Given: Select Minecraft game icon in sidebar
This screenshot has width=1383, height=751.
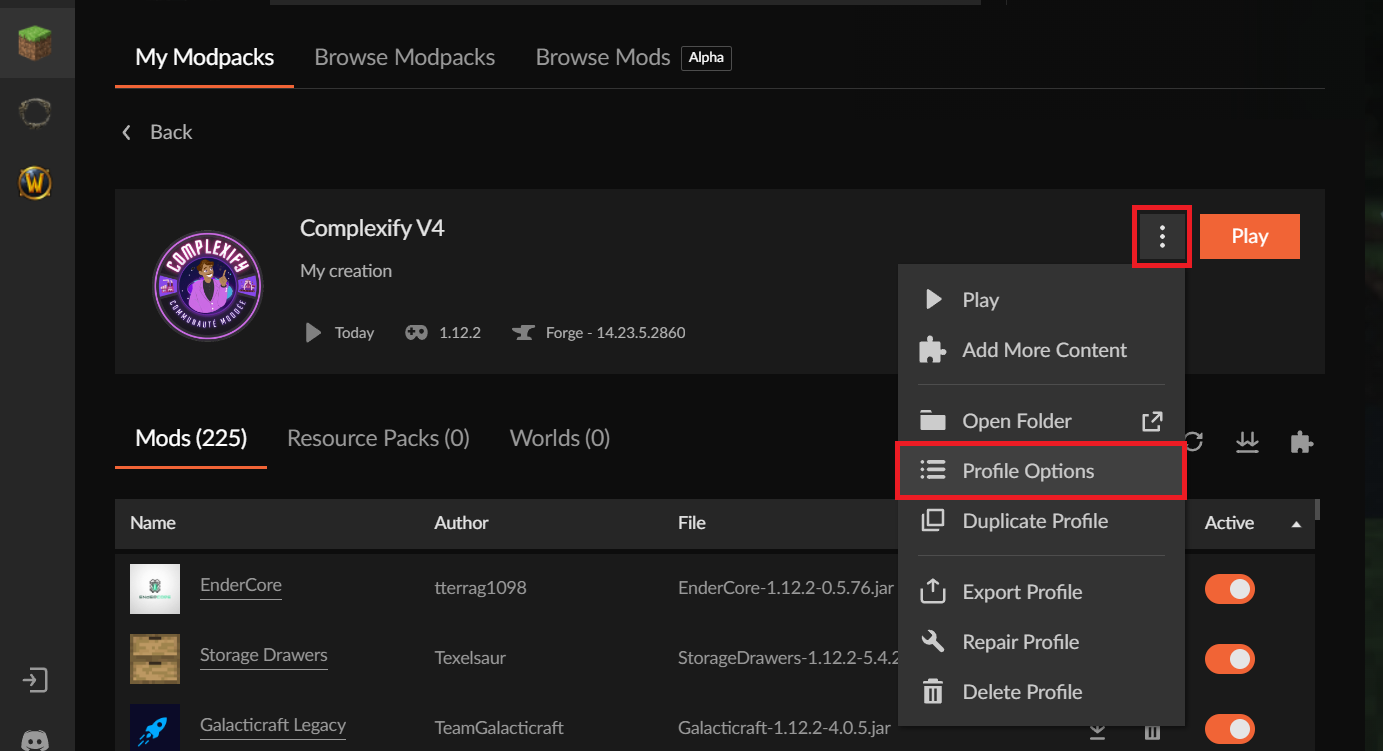Looking at the screenshot, I should click(x=35, y=43).
